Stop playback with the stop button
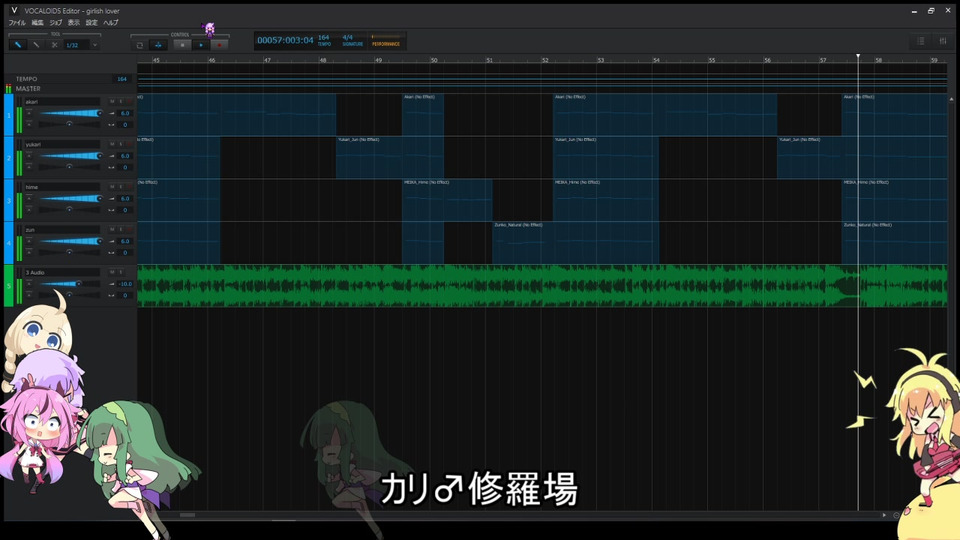This screenshot has height=540, width=960. pyautogui.click(x=182, y=45)
